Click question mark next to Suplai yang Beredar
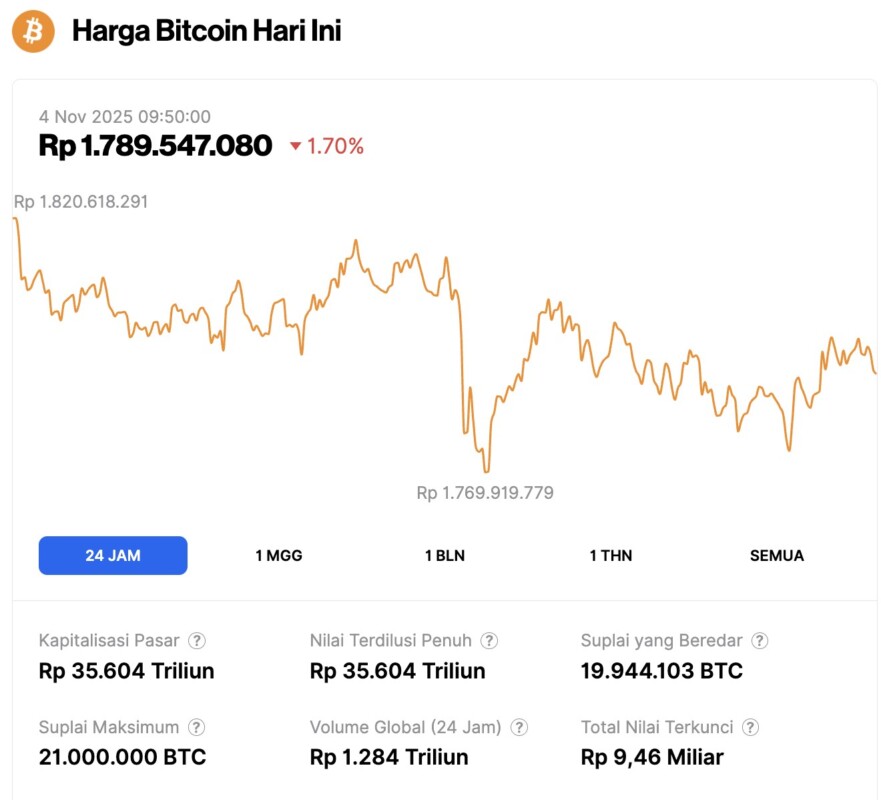 [760, 641]
